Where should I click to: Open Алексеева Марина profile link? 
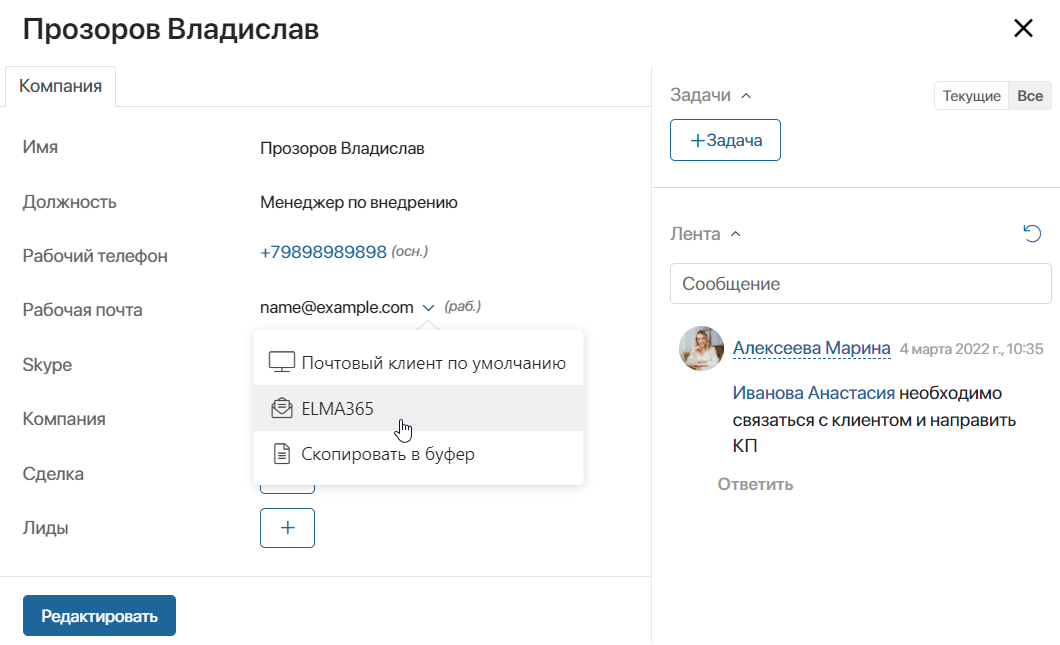811,348
